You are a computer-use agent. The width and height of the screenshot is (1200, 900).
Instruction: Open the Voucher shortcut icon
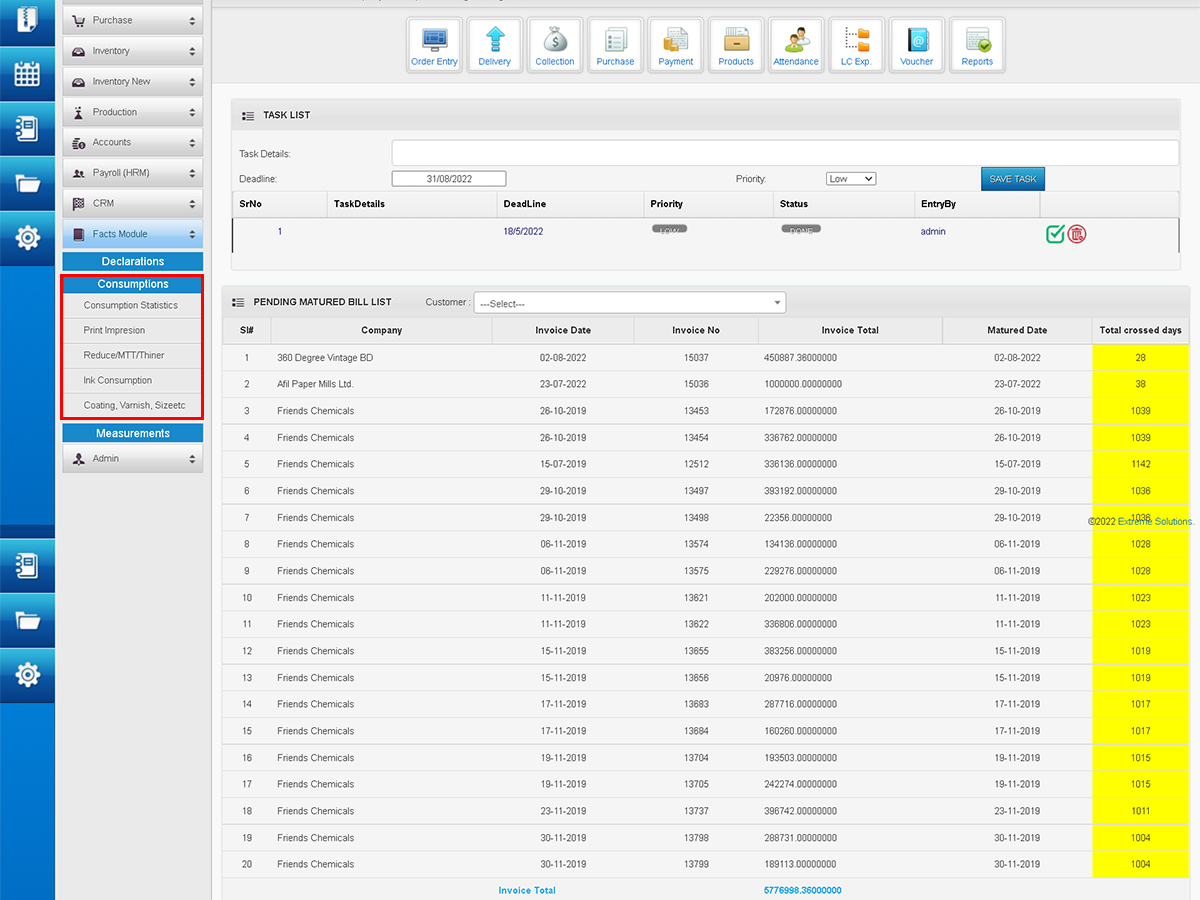[916, 45]
